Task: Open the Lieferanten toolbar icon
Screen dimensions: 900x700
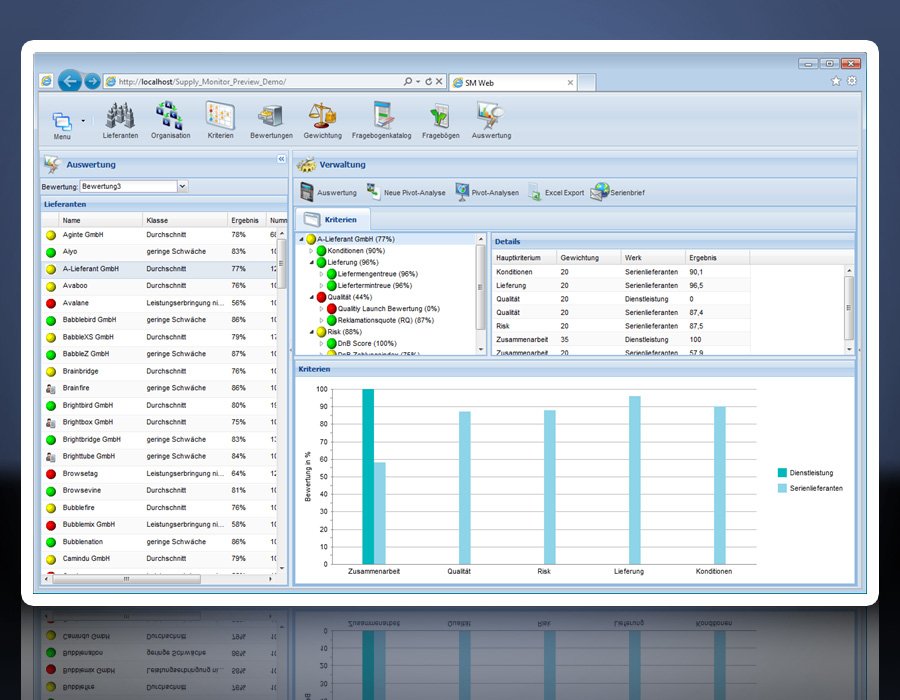Action: tap(120, 115)
